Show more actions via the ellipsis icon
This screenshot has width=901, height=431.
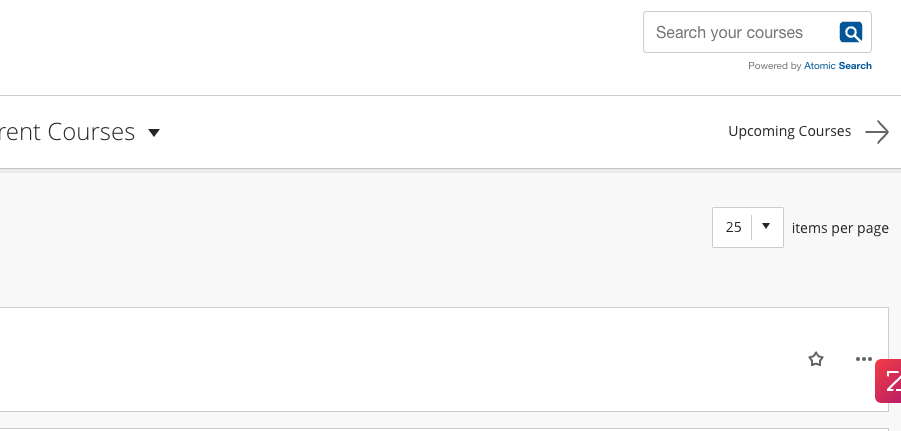point(864,359)
